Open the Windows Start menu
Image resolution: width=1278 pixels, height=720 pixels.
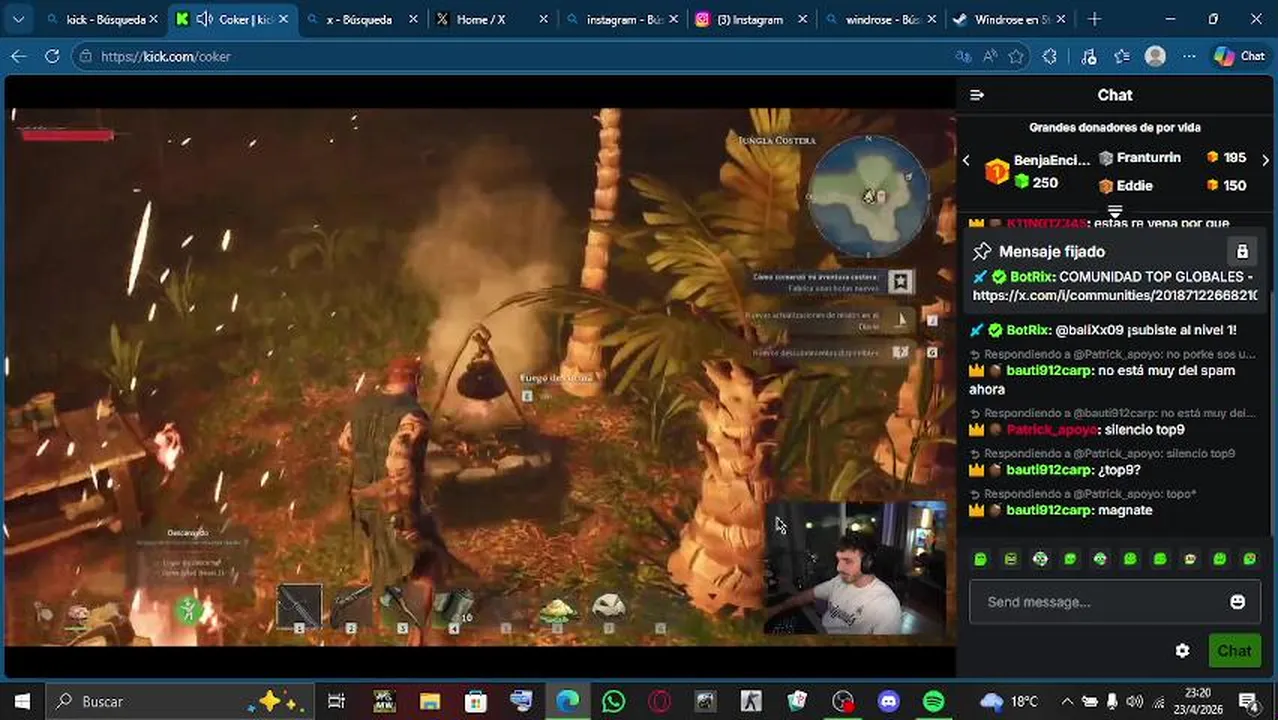tap(22, 701)
